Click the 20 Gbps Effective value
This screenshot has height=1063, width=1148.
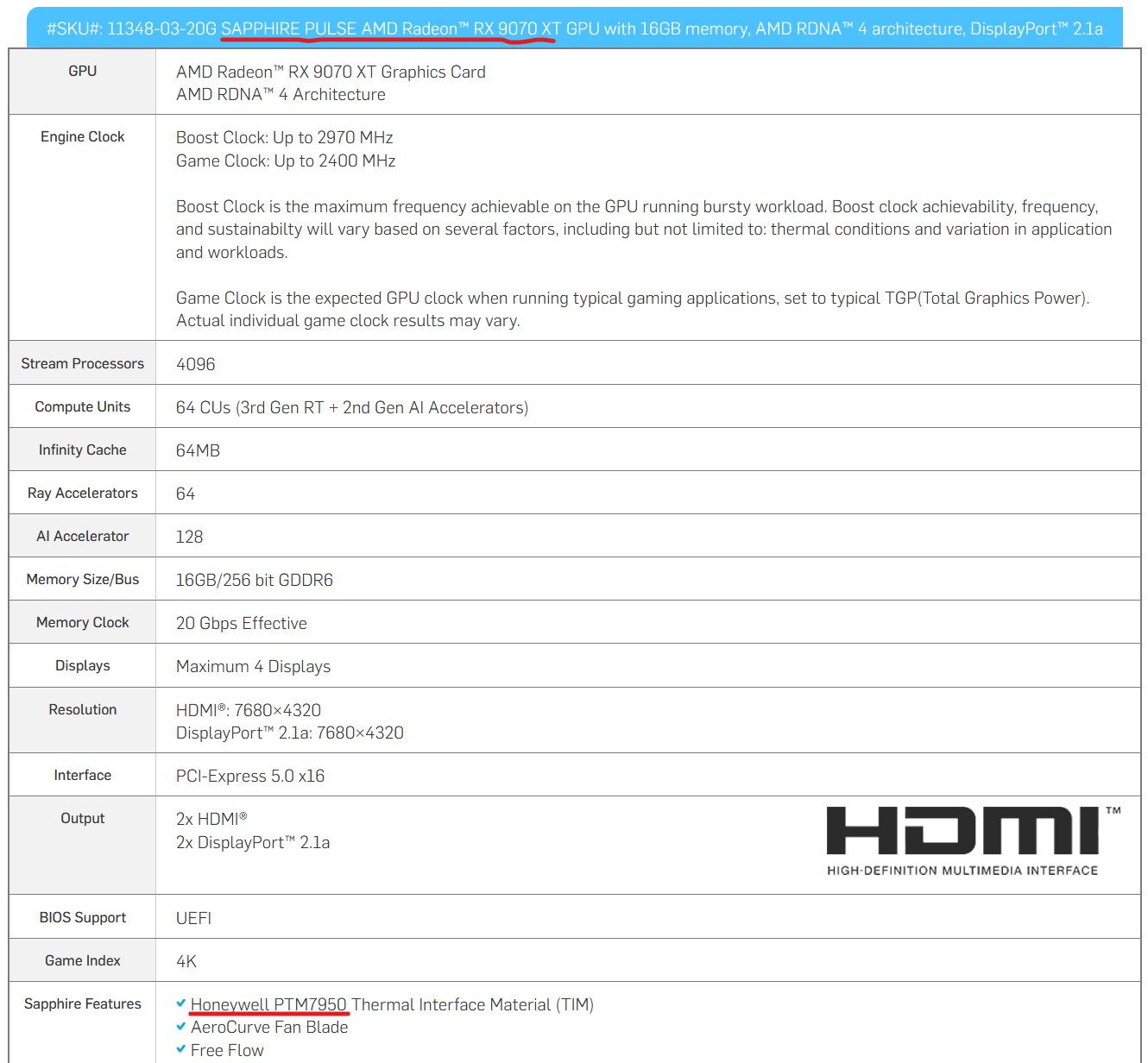(242, 623)
